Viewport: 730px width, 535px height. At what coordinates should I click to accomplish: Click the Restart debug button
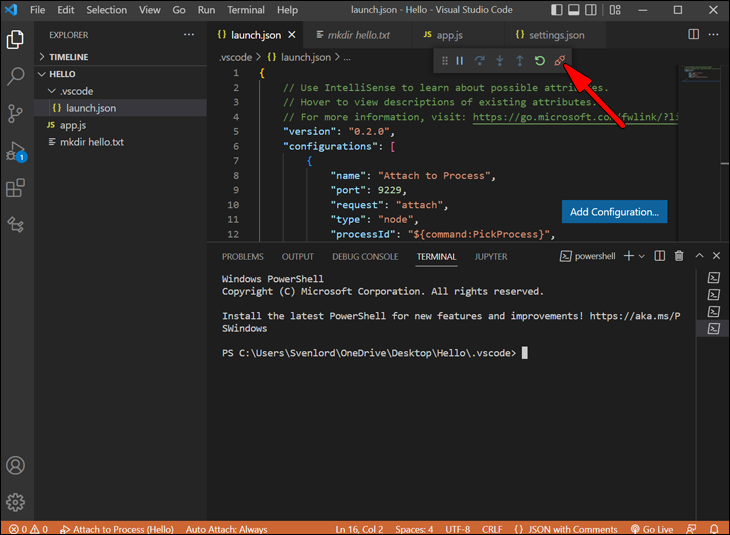click(539, 61)
